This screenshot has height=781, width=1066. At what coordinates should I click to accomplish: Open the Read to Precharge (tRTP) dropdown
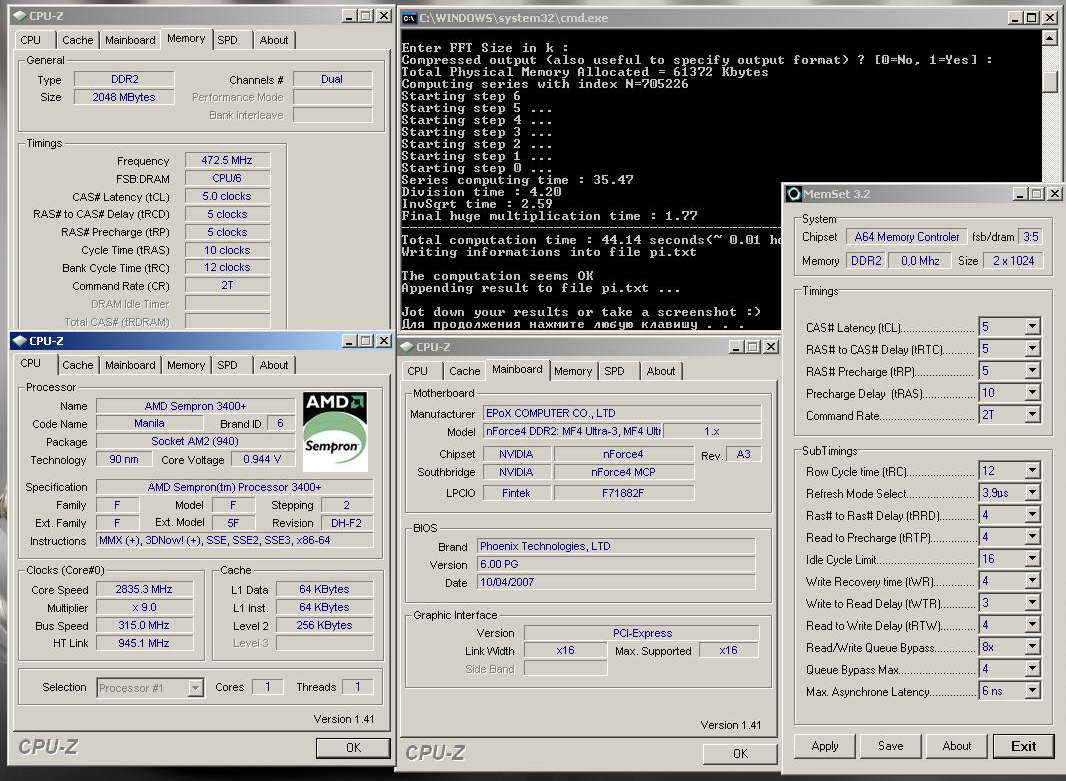1032,537
